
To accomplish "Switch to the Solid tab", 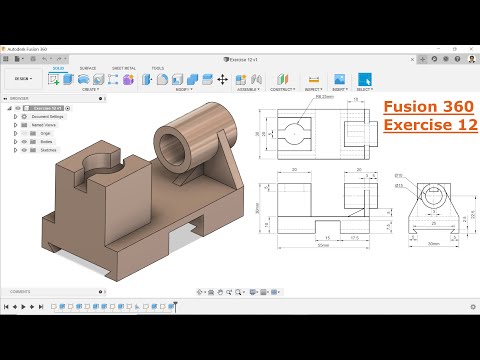I will coord(58,68).
